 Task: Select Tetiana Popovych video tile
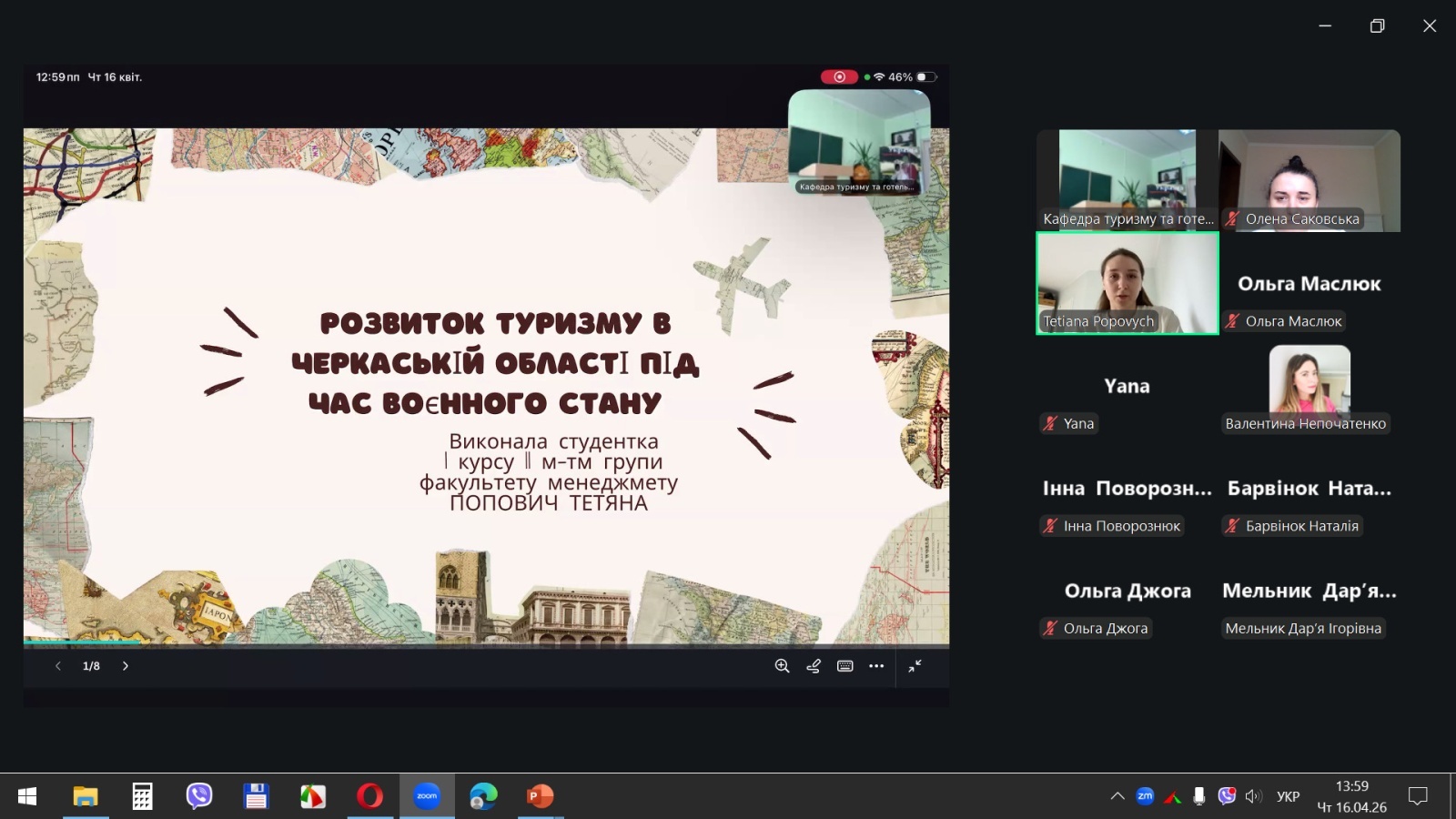tap(1127, 283)
